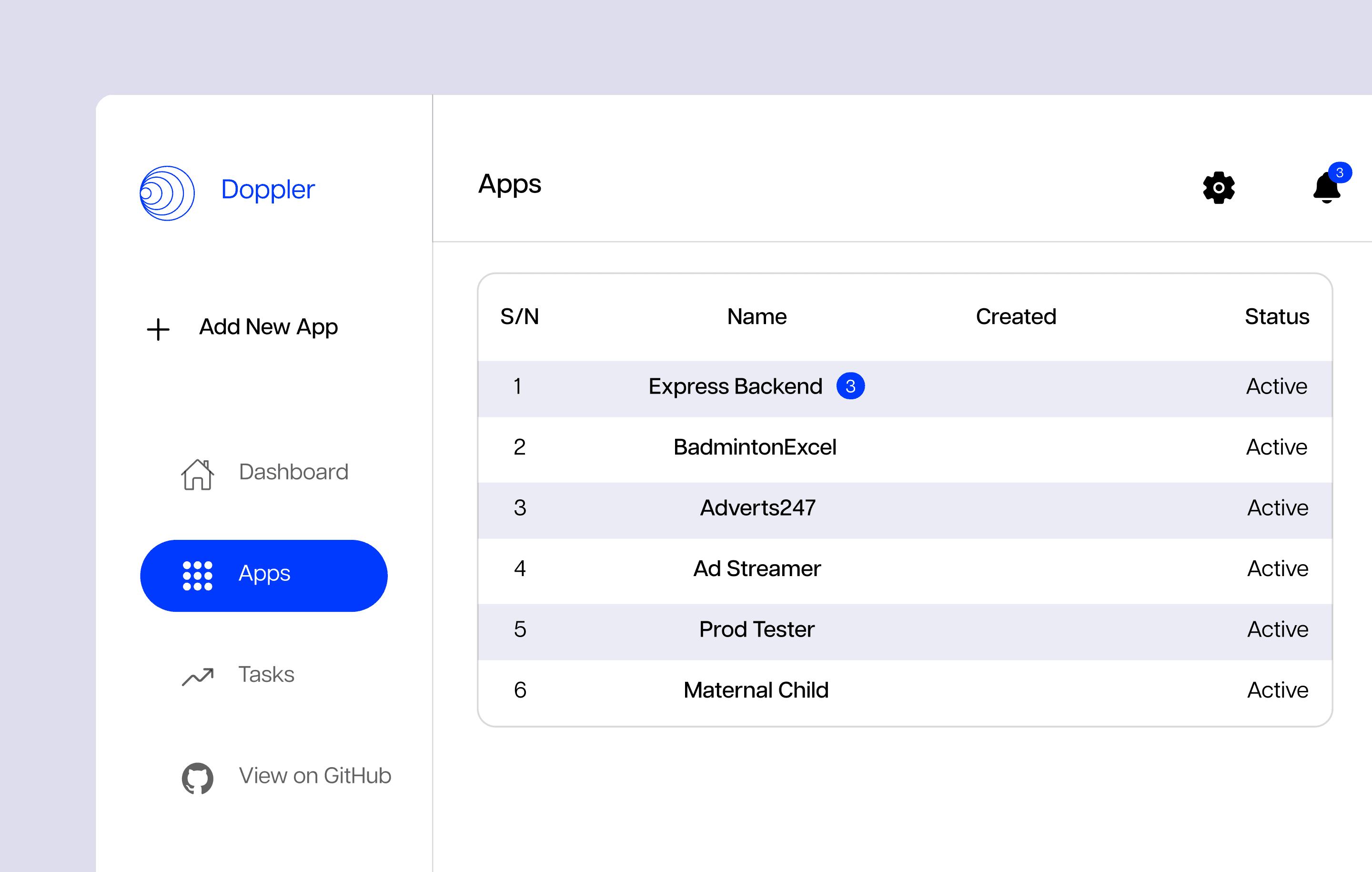Open settings via the gear icon
Viewport: 1372px width, 872px height.
click(1218, 188)
